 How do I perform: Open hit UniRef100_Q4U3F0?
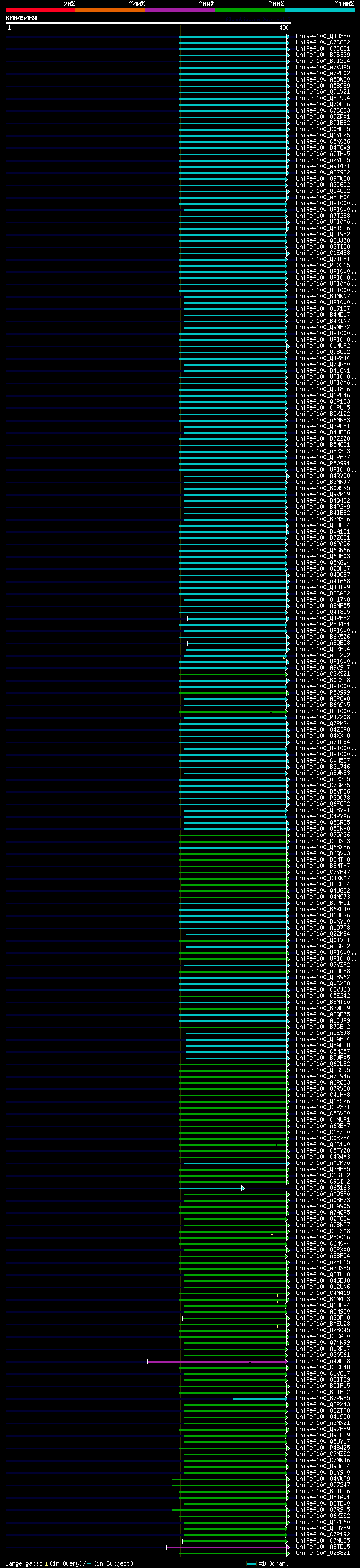323,37
